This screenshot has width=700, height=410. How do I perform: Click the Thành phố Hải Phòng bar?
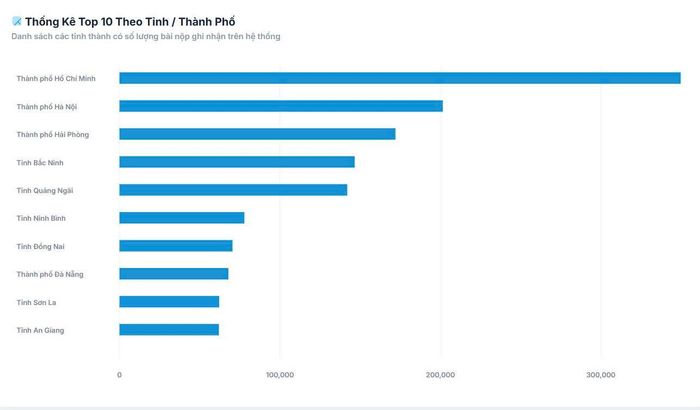pos(257,134)
